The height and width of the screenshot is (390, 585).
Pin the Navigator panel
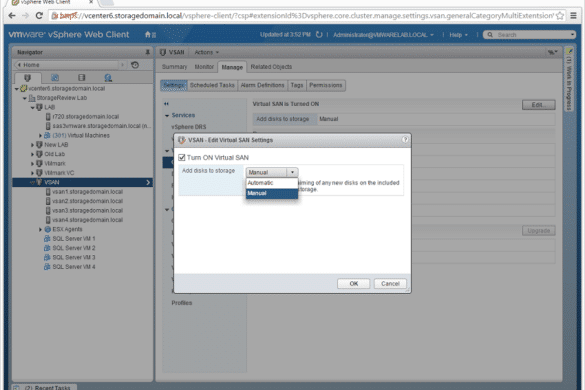pos(147,52)
